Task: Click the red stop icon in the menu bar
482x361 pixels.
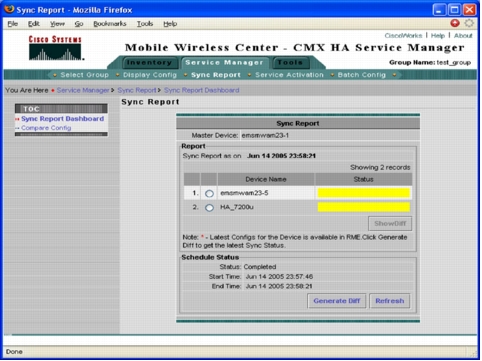Action: pyautogui.click(x=455, y=23)
